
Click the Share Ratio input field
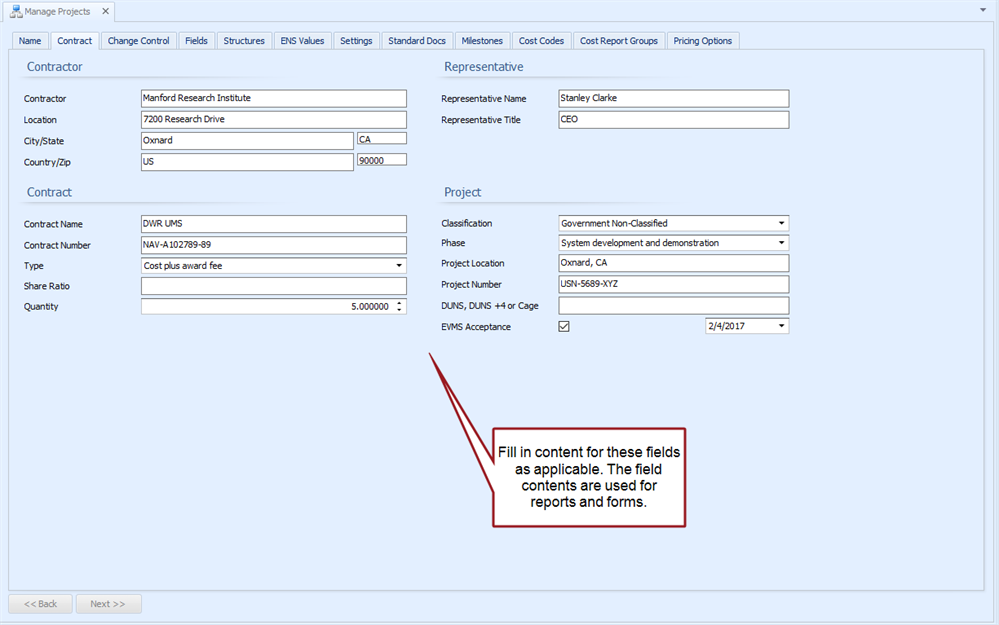273,286
